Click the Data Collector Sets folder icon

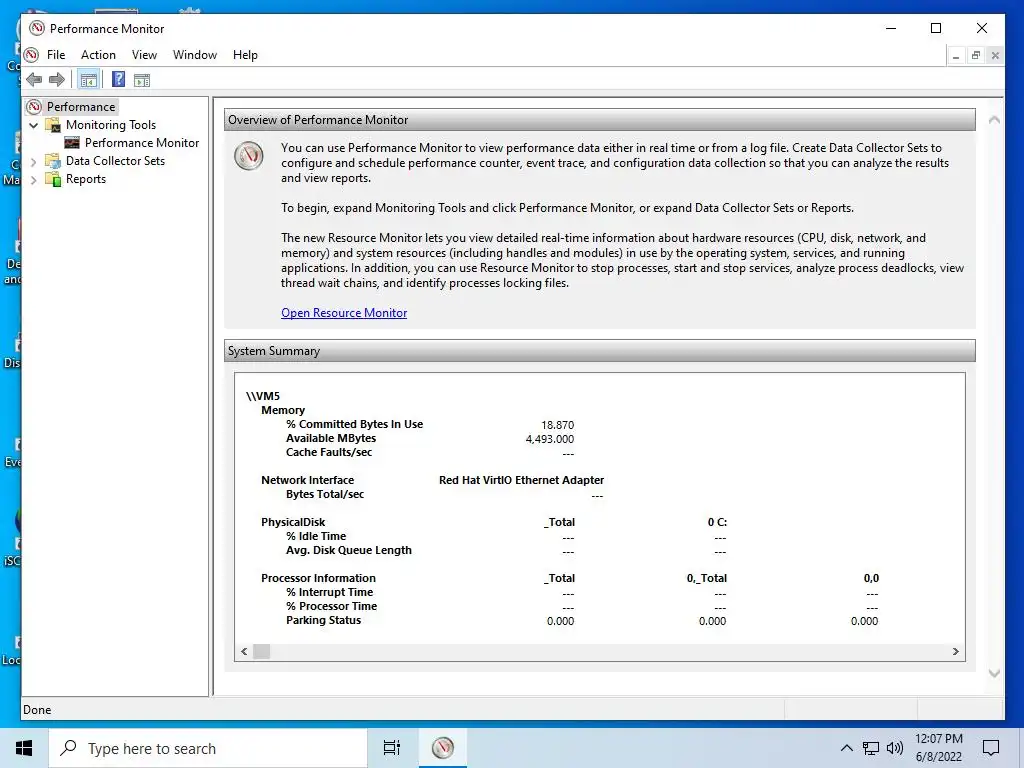(x=53, y=161)
